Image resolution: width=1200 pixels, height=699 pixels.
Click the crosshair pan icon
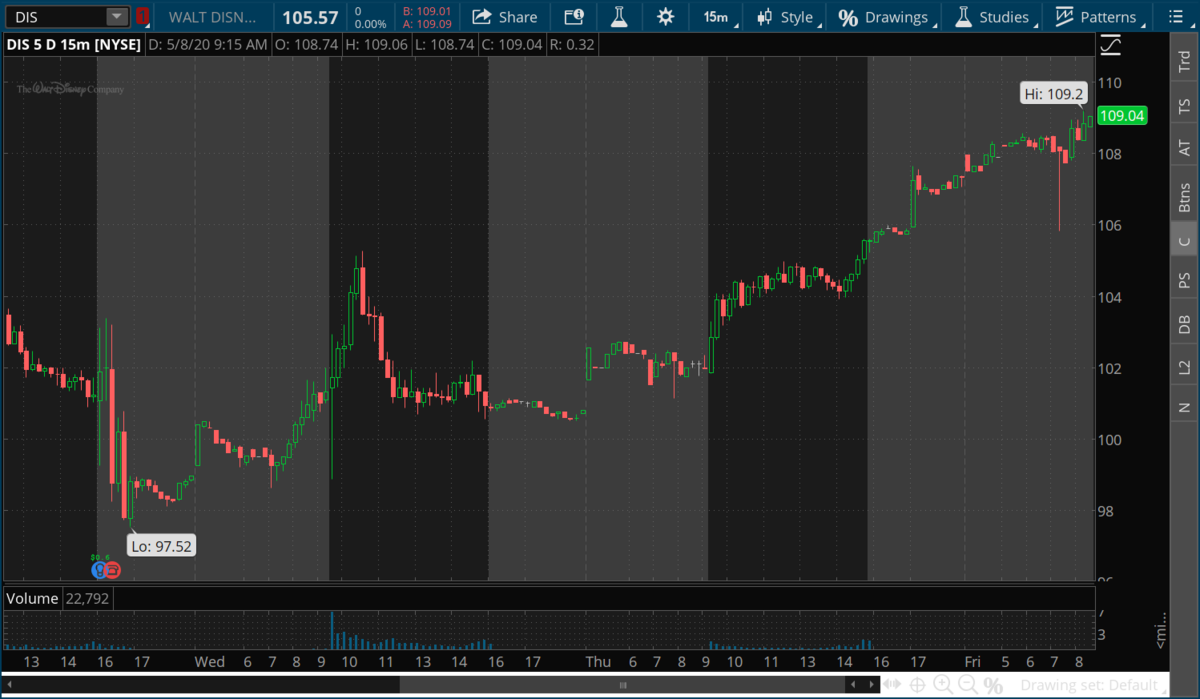click(x=917, y=685)
